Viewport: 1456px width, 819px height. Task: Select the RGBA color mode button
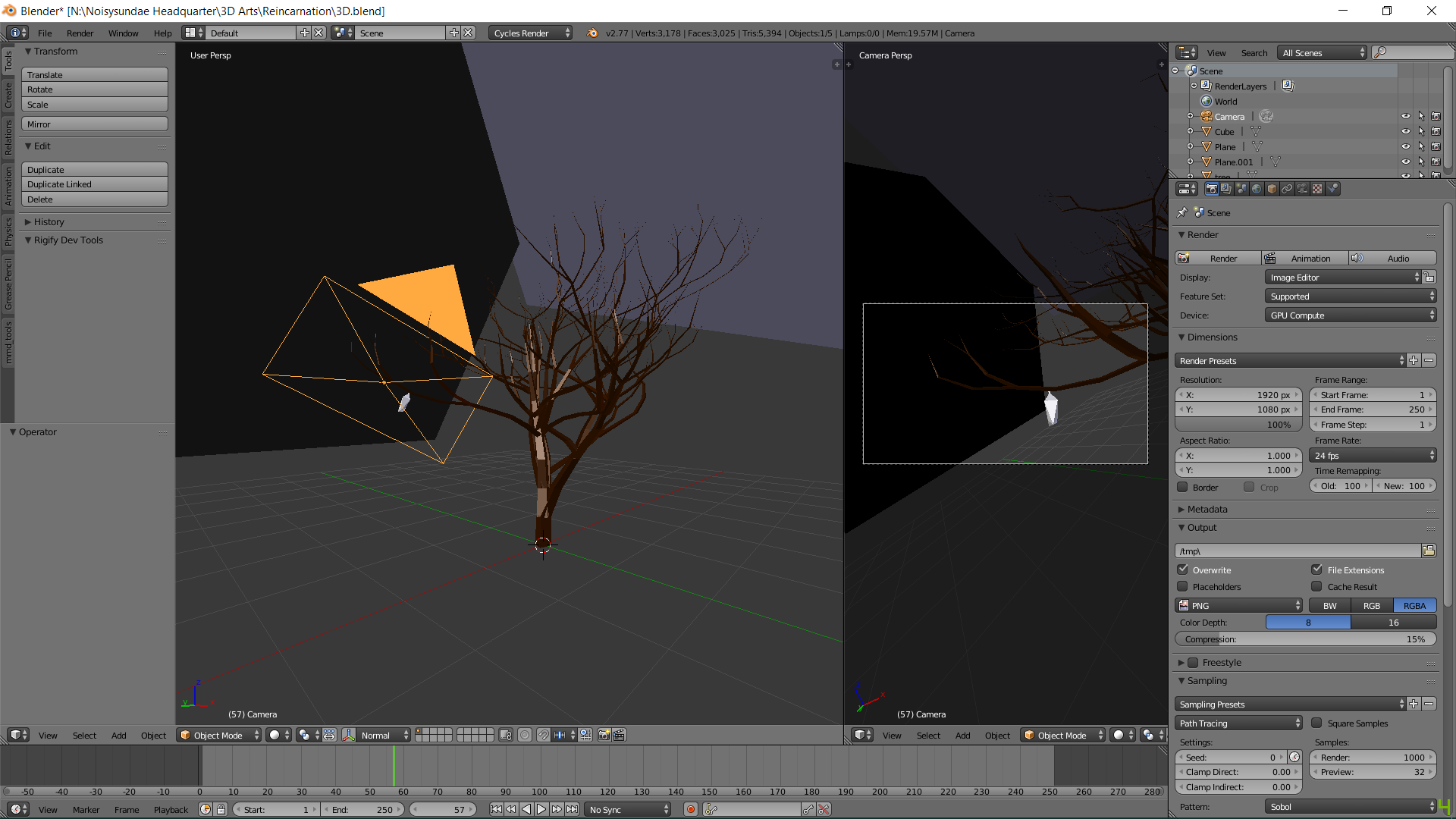1414,605
